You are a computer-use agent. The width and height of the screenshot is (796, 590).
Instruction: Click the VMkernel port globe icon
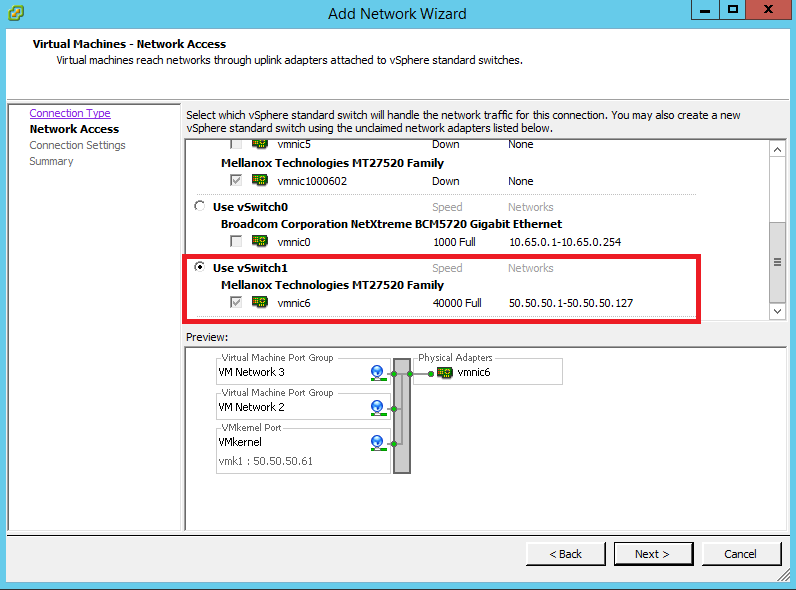click(x=378, y=443)
